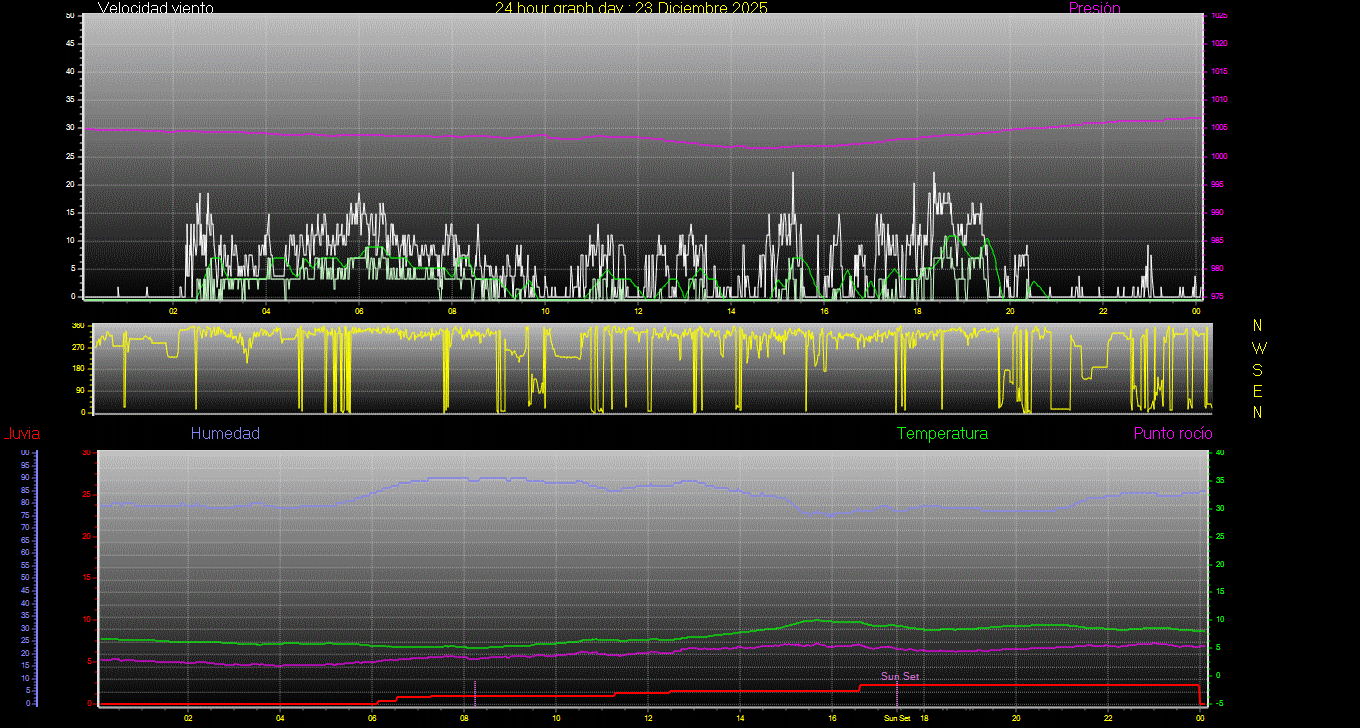Screen dimensions: 1360x728
Task: Click the 270 value on wind direction axis
Action: coord(77,347)
